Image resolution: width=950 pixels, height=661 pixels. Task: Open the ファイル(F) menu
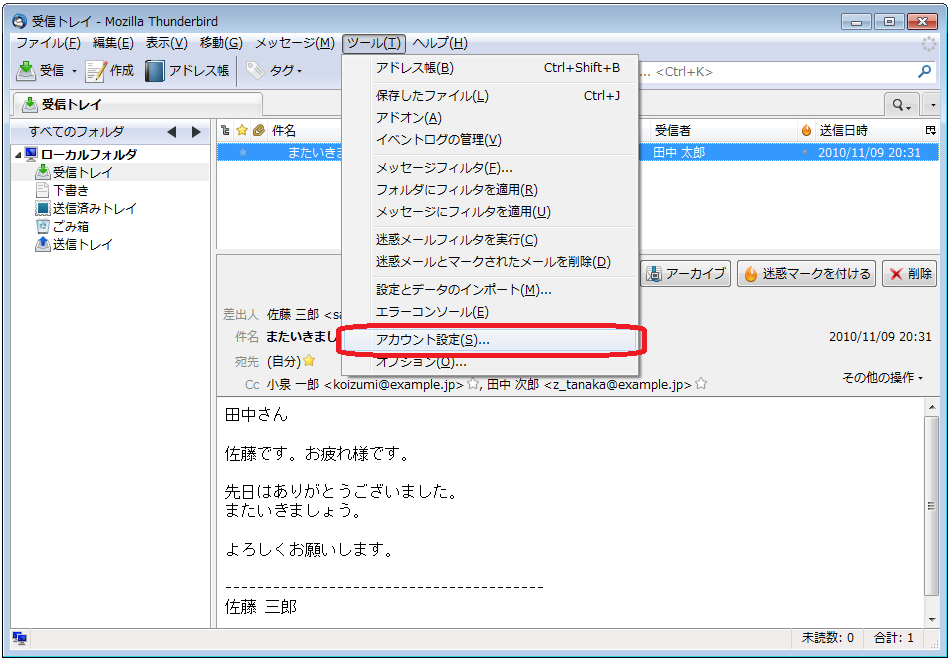pos(48,43)
